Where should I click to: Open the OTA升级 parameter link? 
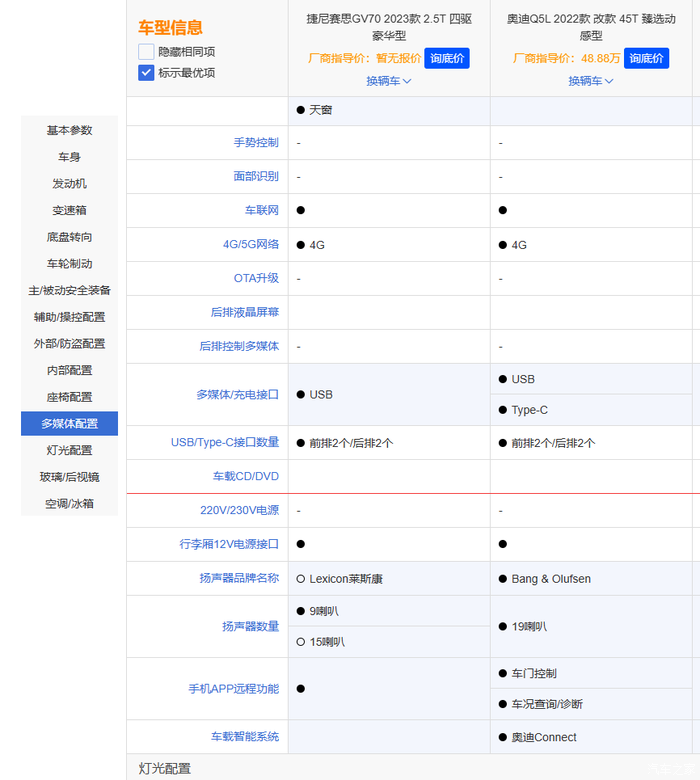coord(256,278)
